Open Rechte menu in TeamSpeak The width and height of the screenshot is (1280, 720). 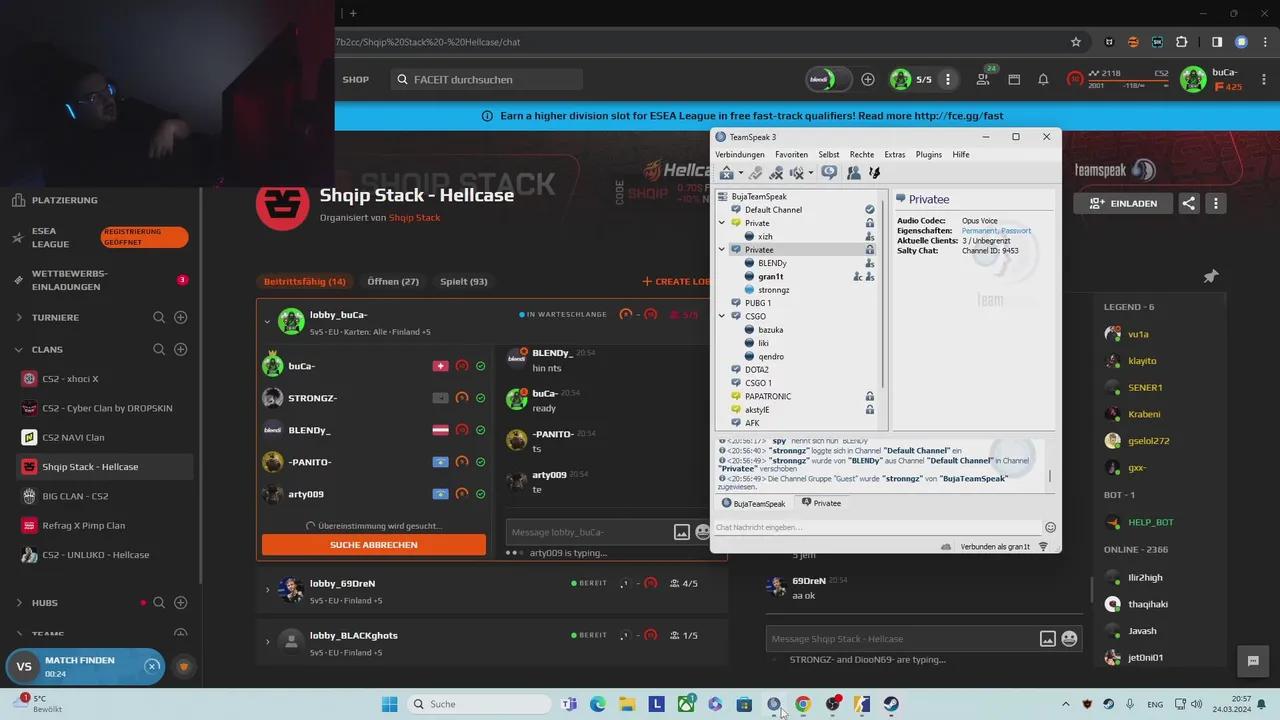(x=862, y=155)
